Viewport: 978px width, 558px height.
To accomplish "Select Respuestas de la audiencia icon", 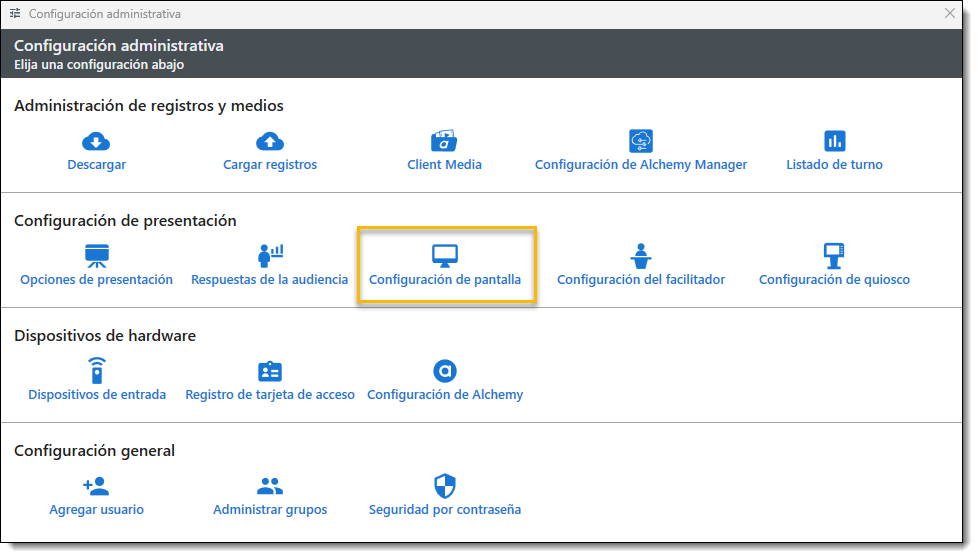I will (270, 255).
